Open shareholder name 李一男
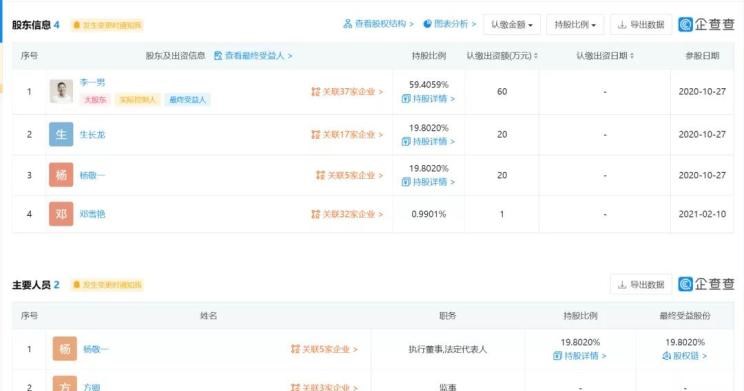Screen dimensions: 744x391 (92, 83)
